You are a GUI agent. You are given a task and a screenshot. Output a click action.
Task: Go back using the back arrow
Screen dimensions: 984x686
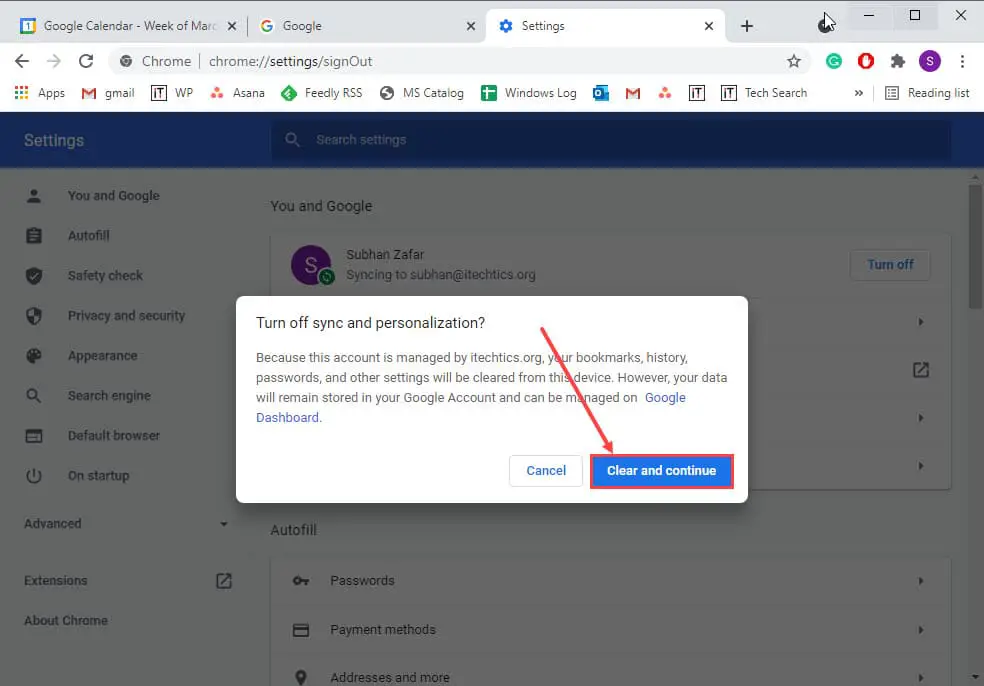point(22,61)
